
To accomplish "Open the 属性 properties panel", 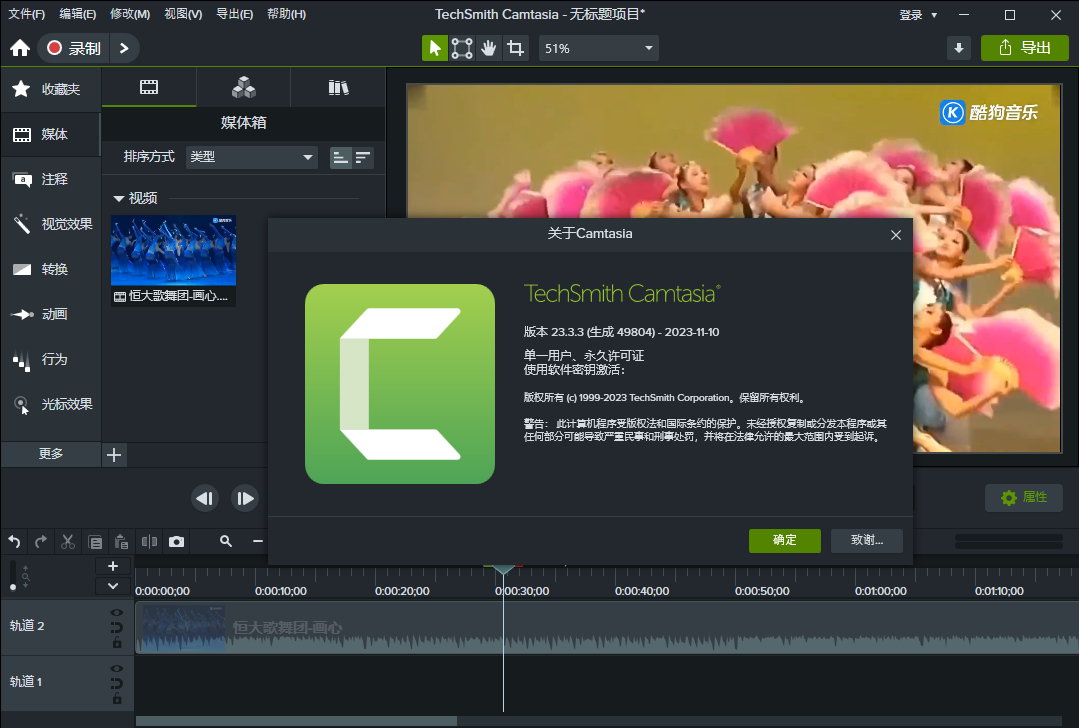I will tap(1024, 497).
